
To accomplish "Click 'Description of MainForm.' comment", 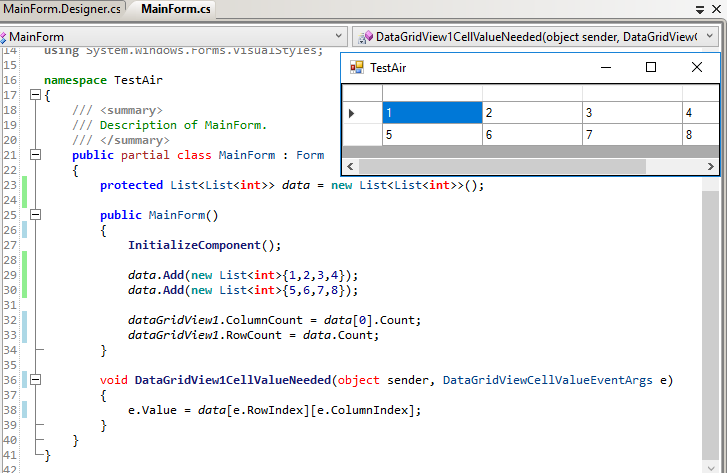I will [x=183, y=125].
